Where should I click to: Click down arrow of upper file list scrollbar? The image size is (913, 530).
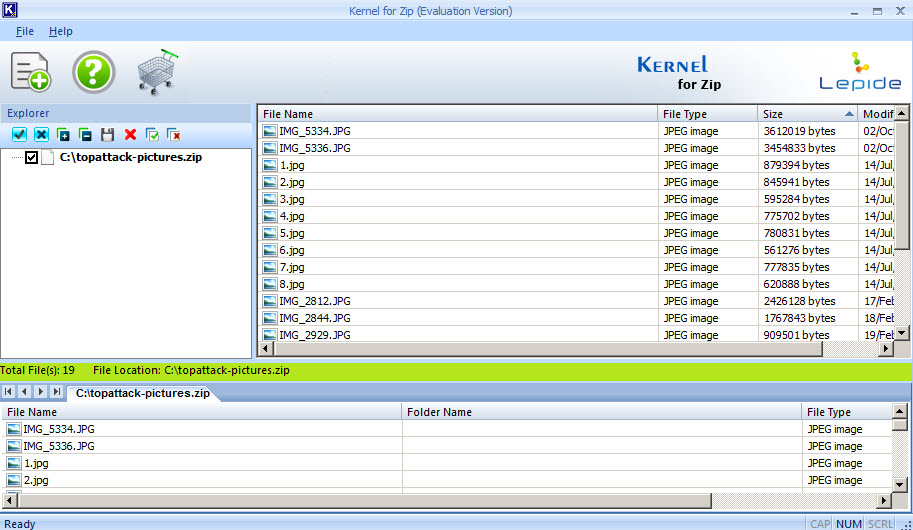[901, 333]
